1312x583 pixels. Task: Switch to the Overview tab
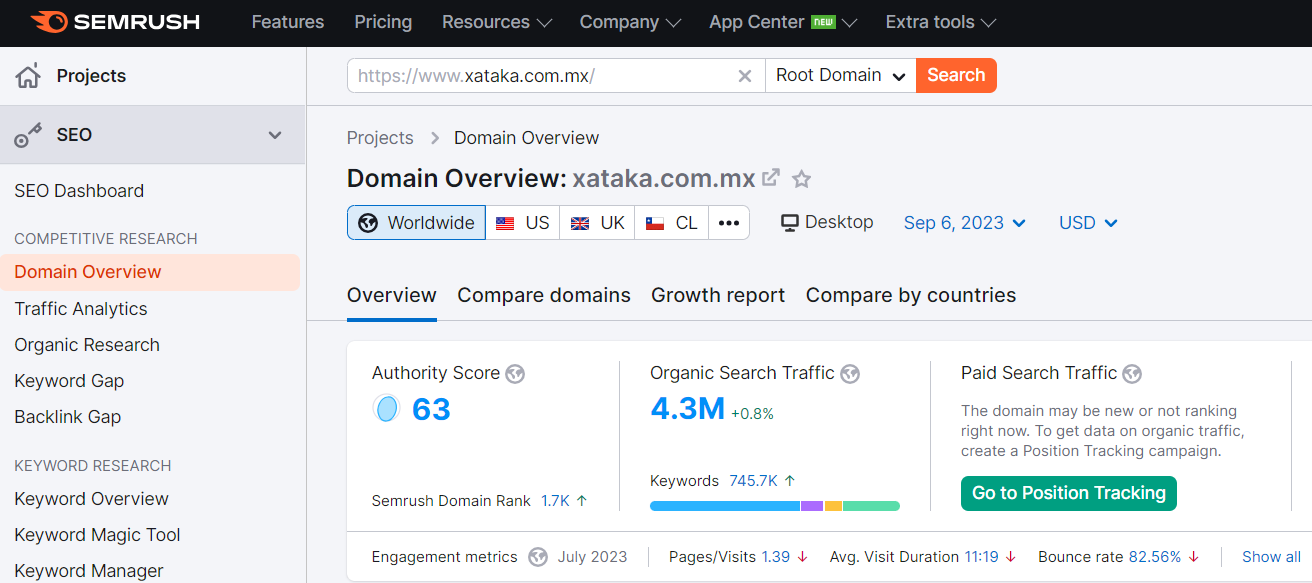click(392, 296)
